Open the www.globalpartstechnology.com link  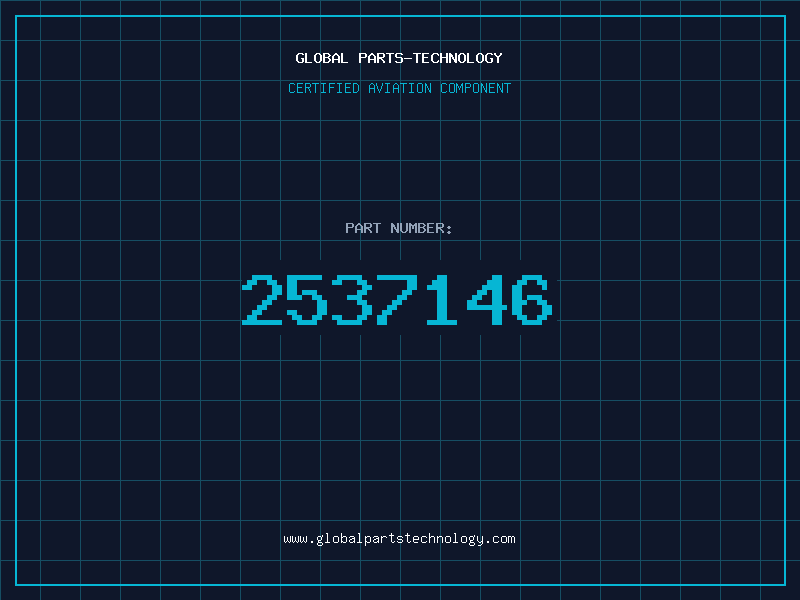point(399,539)
